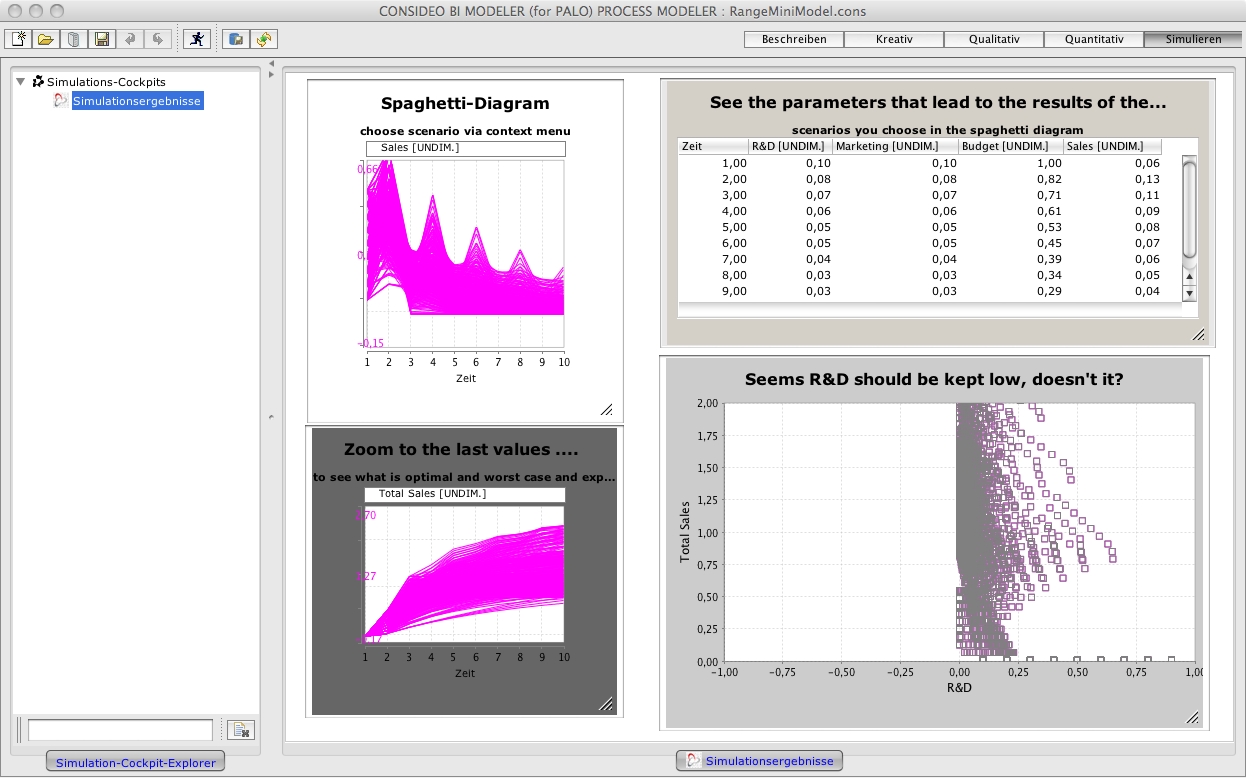Click the new document icon
The width and height of the screenshot is (1246, 778).
point(18,39)
